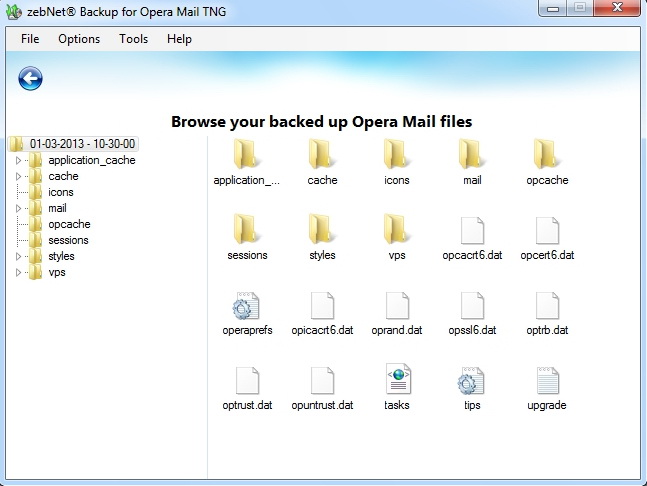Image resolution: width=647 pixels, height=486 pixels.
Task: Select styles in the folder tree
Action: [x=61, y=256]
